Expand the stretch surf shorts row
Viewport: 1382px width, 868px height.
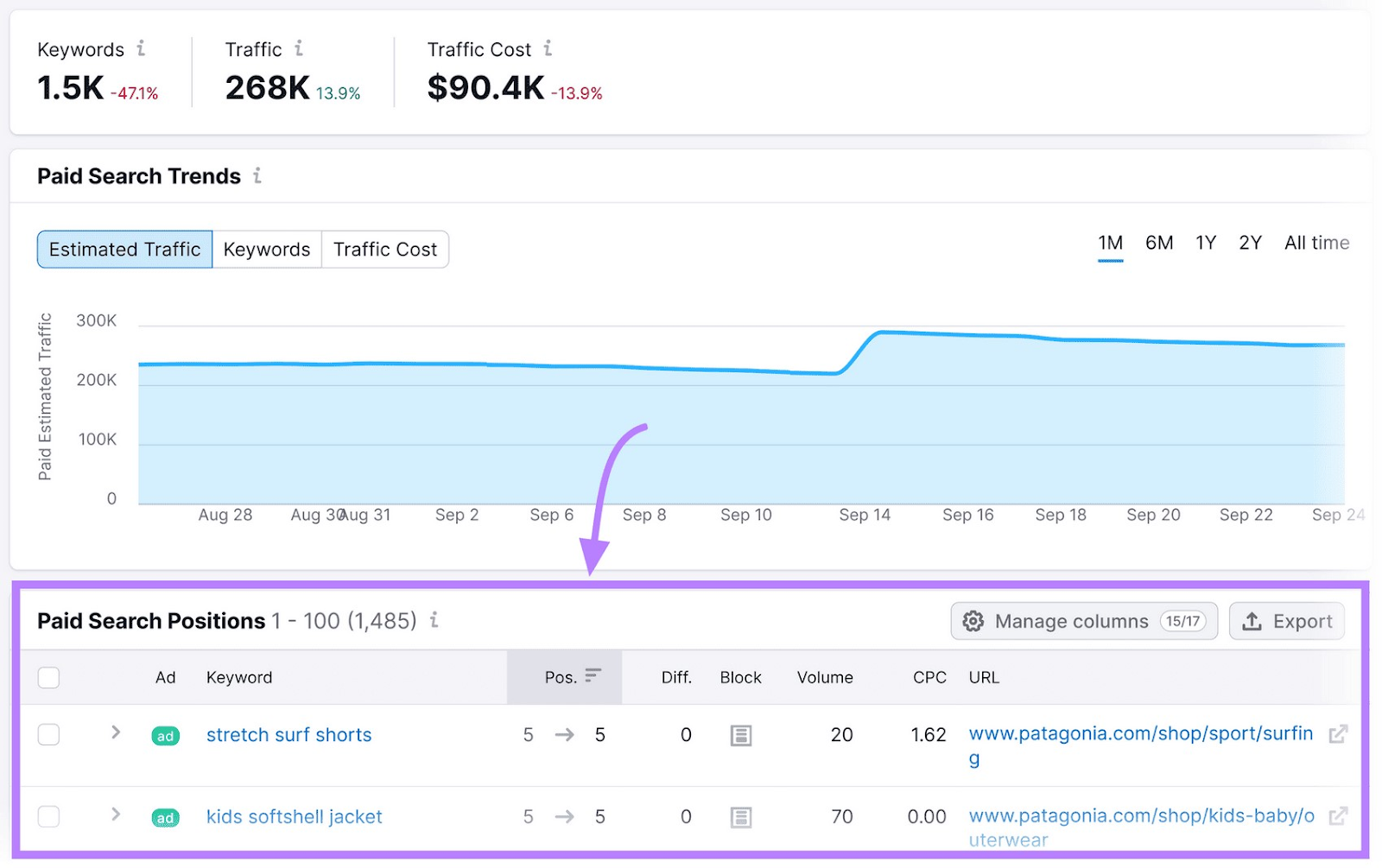point(115,734)
